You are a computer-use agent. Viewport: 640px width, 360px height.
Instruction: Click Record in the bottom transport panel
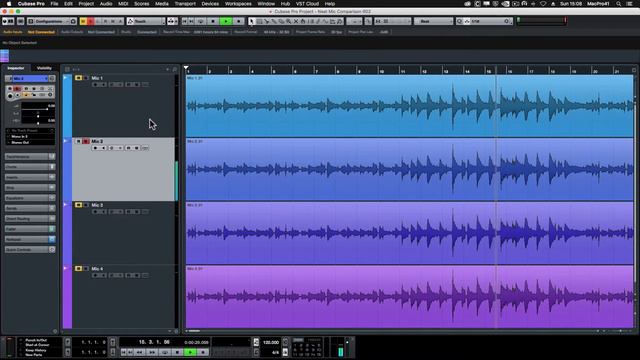coord(203,352)
